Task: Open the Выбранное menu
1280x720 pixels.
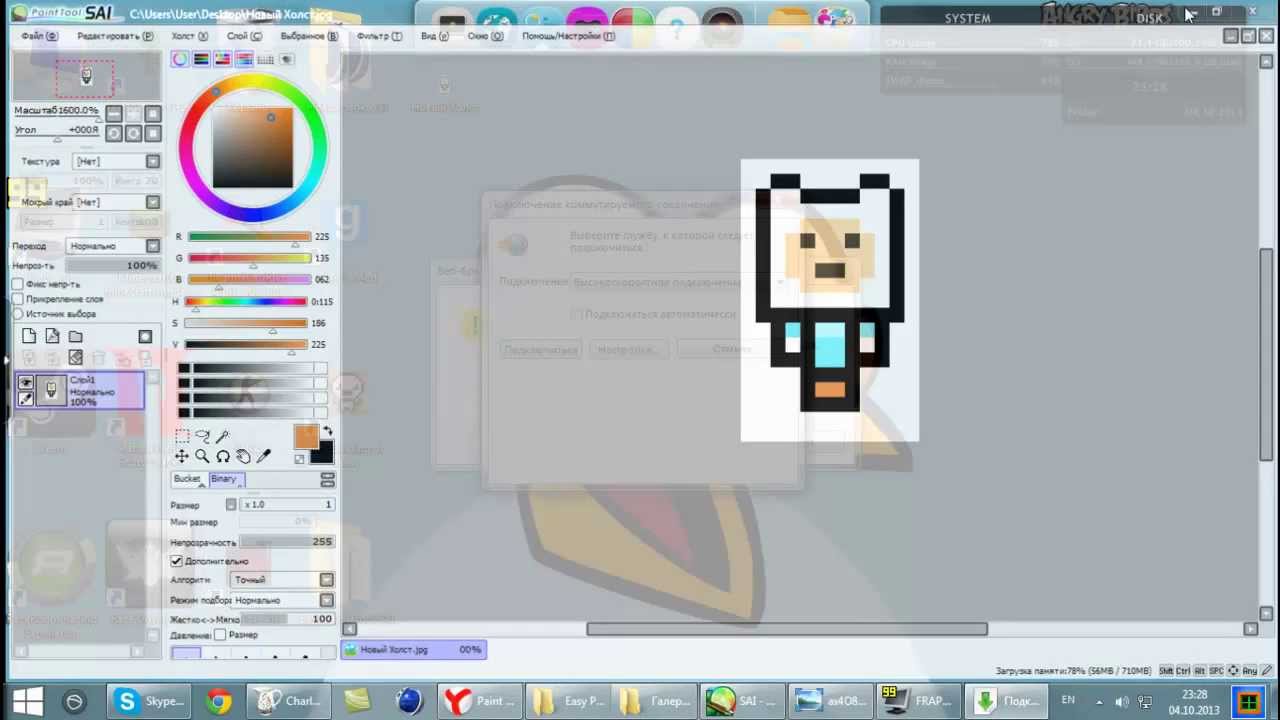Action: tap(308, 36)
